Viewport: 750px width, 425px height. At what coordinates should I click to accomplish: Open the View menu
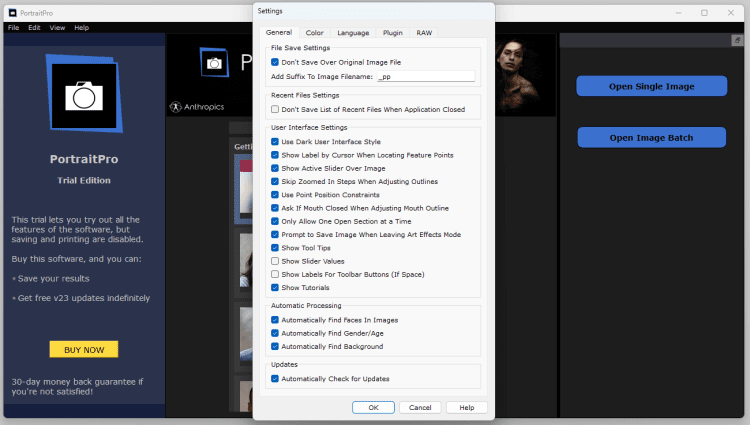pos(57,28)
